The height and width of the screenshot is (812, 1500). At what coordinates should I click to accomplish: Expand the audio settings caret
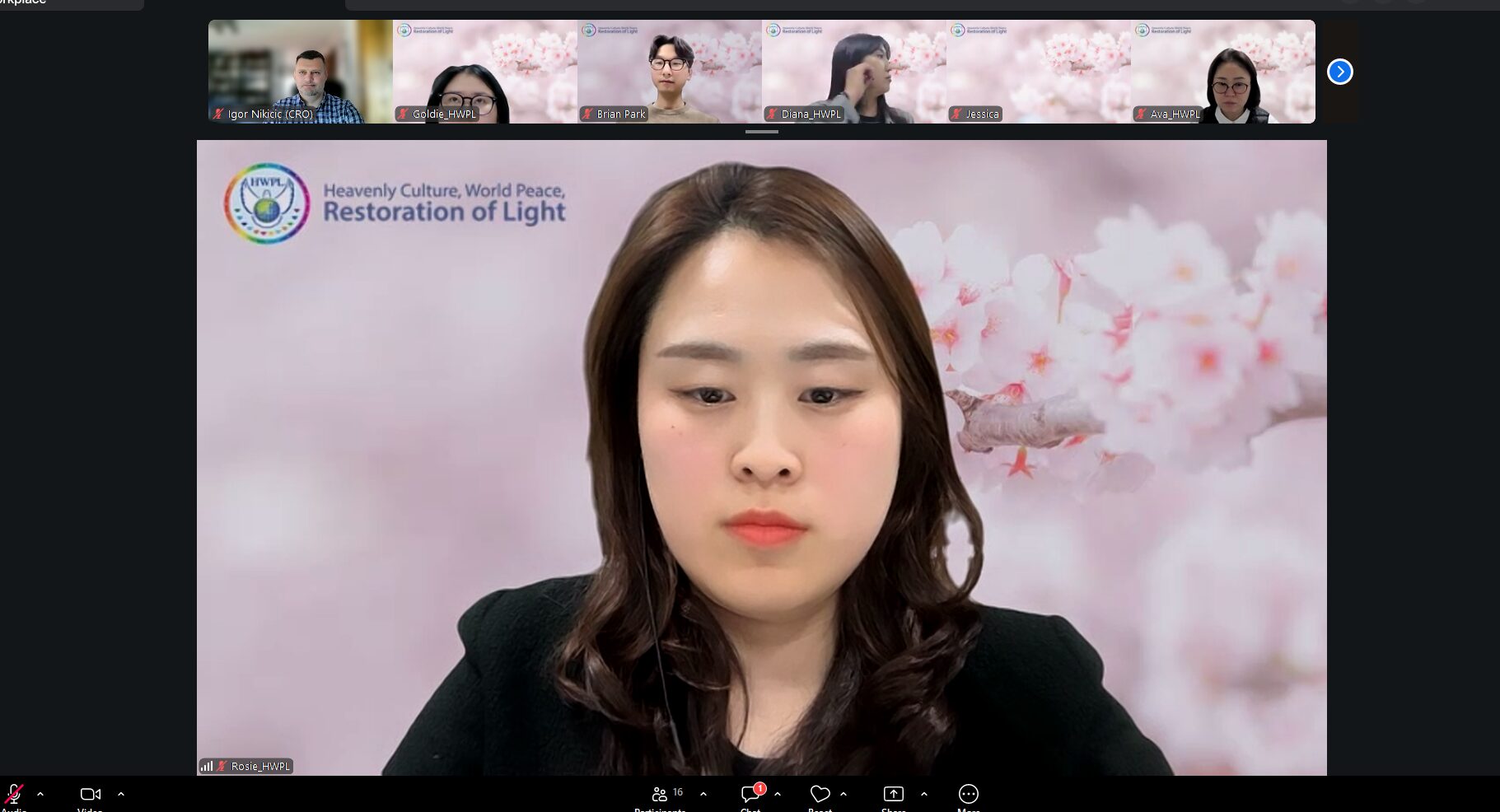pyautogui.click(x=40, y=795)
